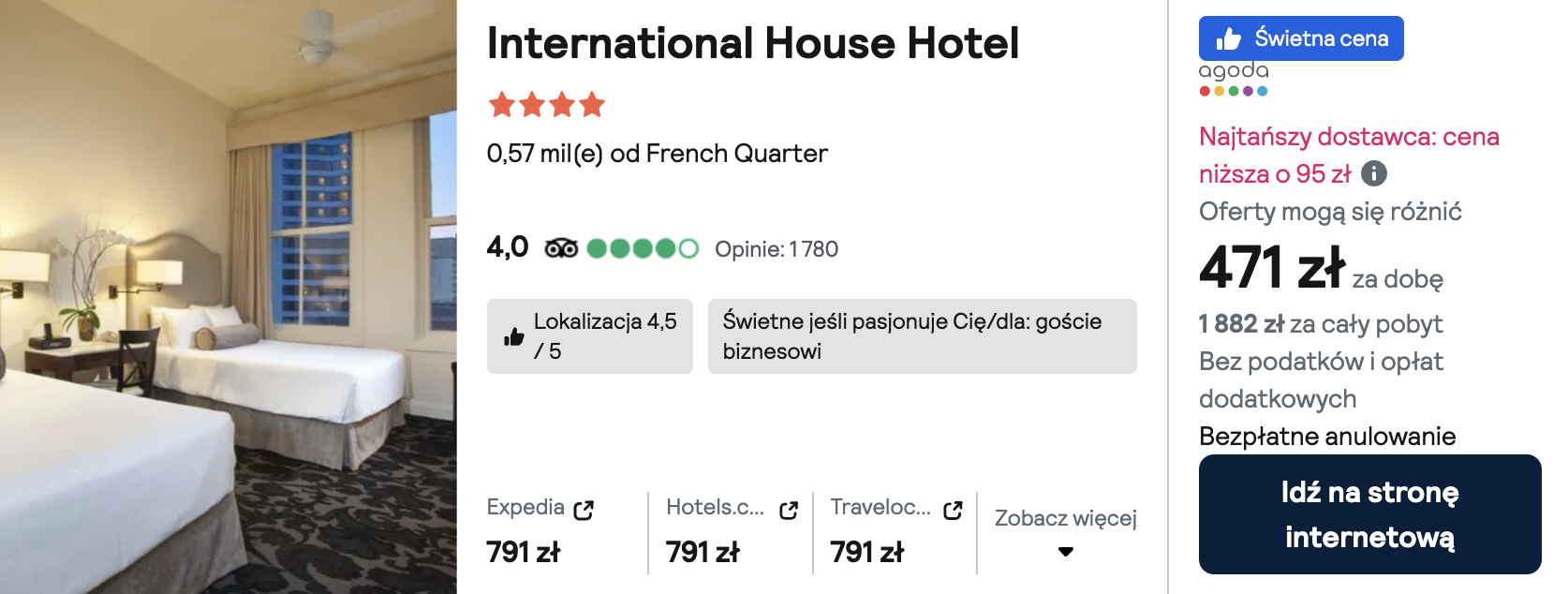Open Hotels.com external link icon

pyautogui.click(x=789, y=510)
